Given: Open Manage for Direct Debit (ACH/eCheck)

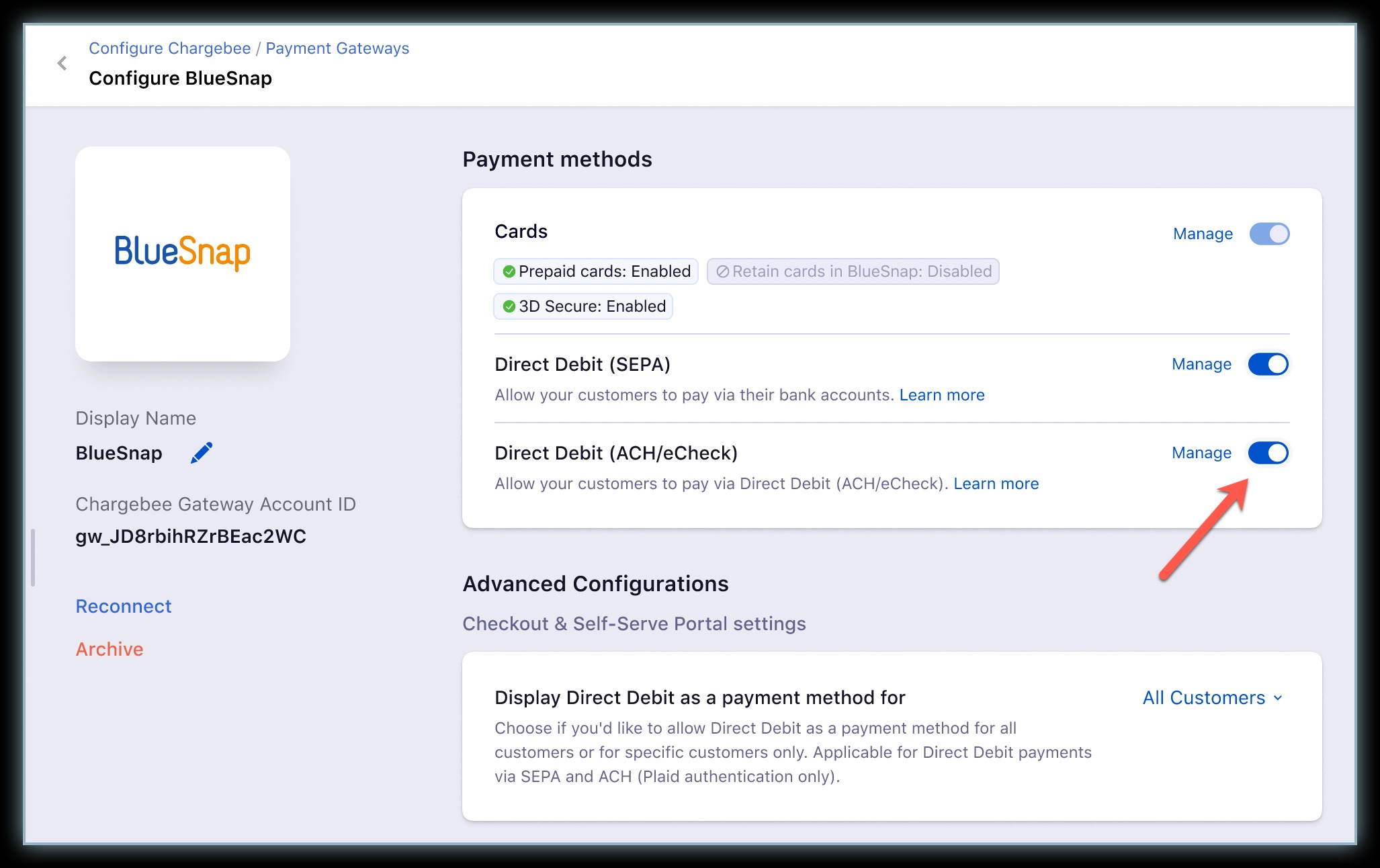Looking at the screenshot, I should [x=1201, y=453].
